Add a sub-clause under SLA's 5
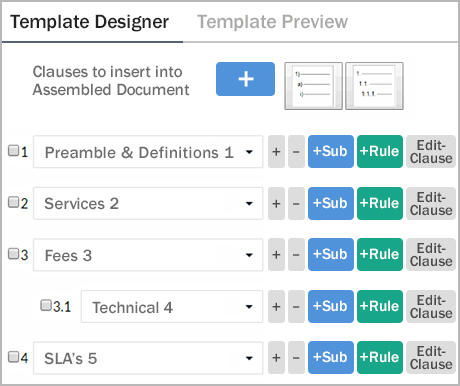The width and height of the screenshot is (460, 386). coord(331,357)
